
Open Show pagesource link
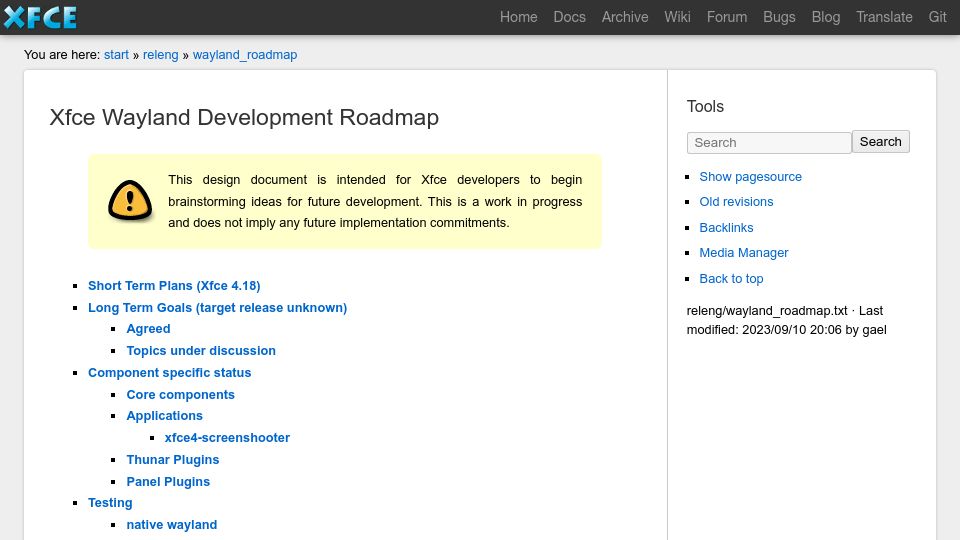[x=750, y=176]
